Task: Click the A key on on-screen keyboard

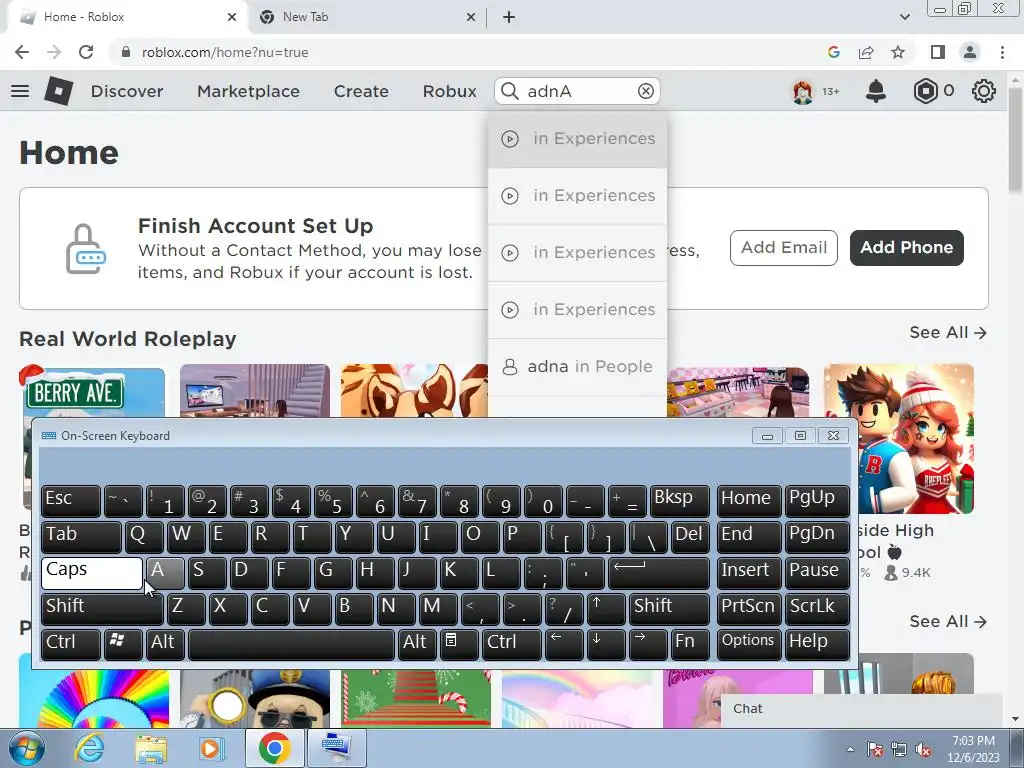Action: click(165, 573)
